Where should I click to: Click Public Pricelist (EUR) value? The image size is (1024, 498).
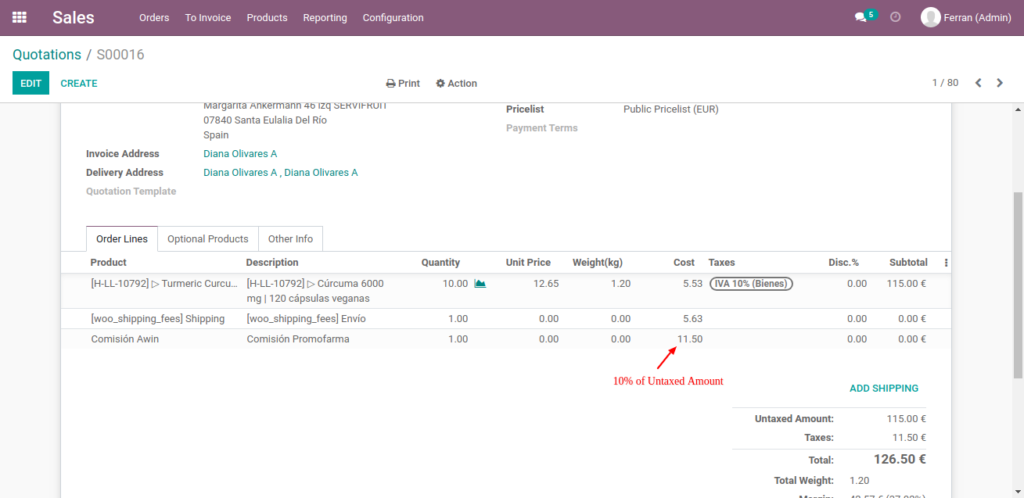click(671, 110)
